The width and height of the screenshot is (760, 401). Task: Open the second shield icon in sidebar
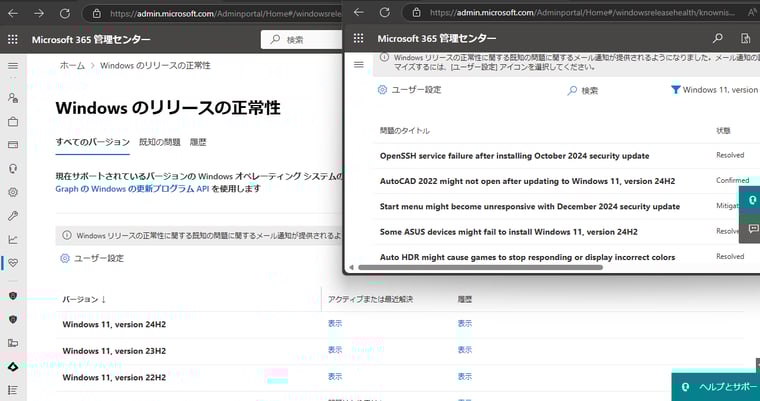13,320
